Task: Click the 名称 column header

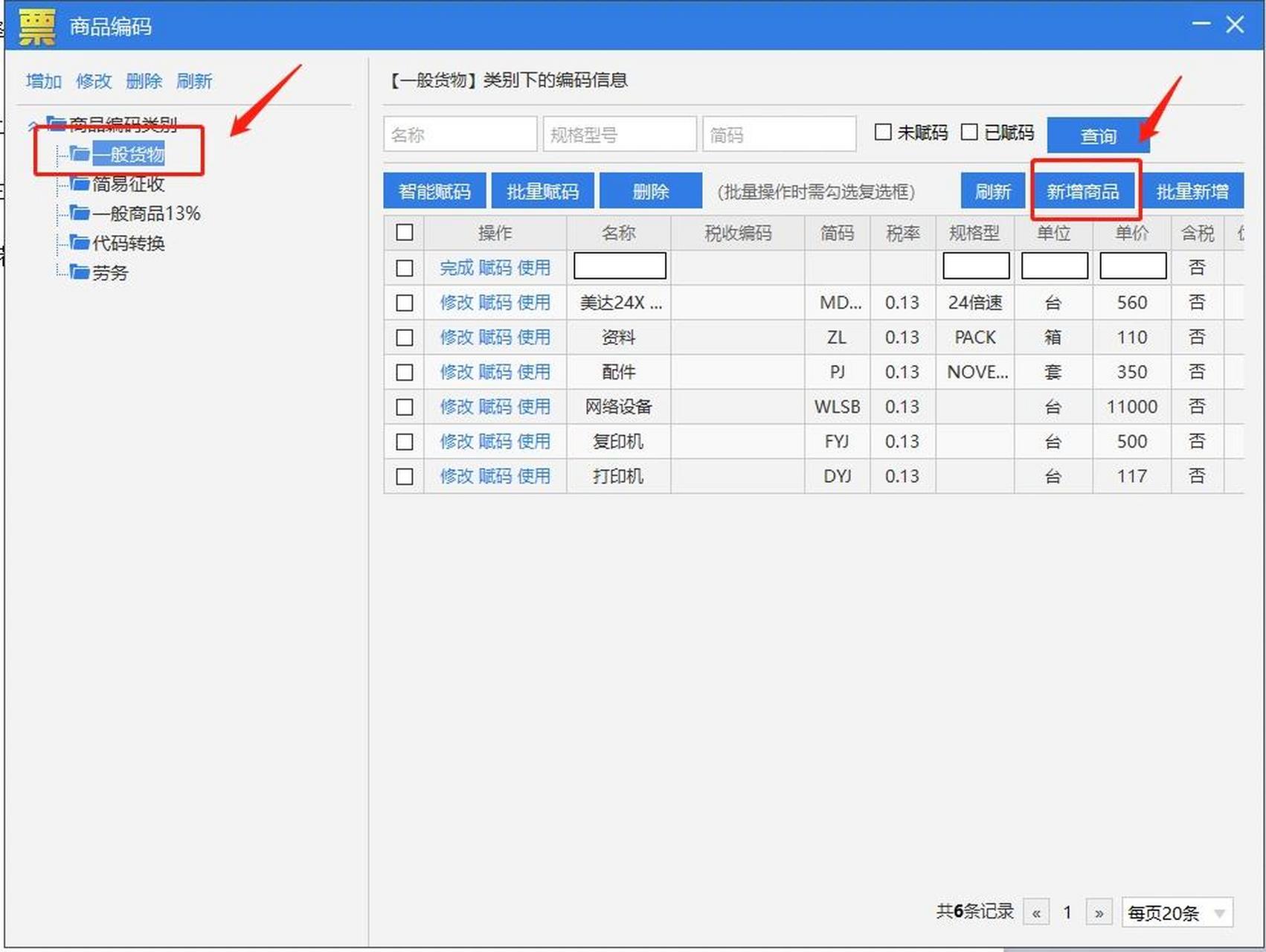Action: click(619, 233)
